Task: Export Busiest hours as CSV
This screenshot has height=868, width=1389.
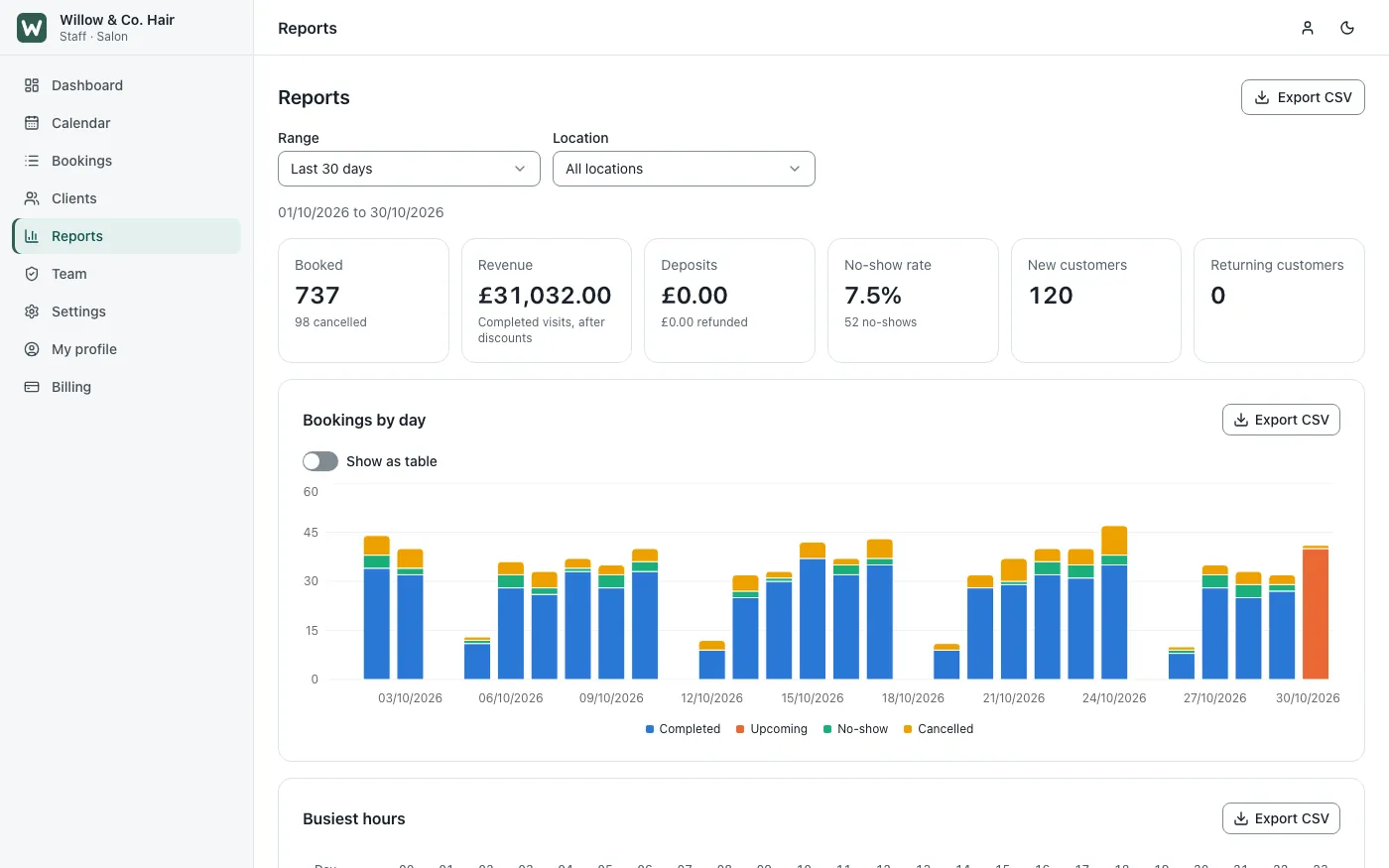Action: (x=1281, y=818)
